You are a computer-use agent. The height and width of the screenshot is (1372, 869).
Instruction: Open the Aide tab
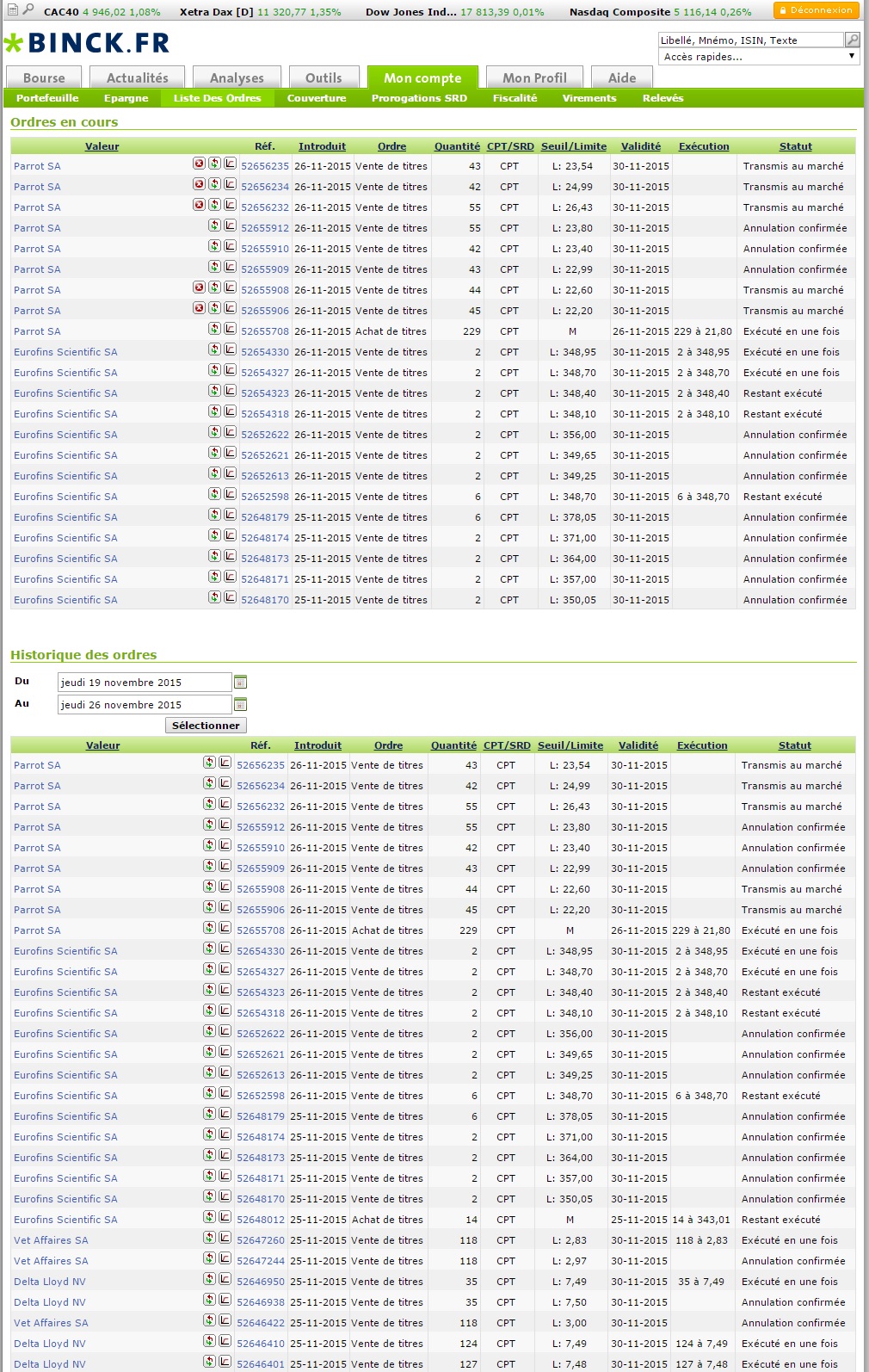tap(622, 77)
